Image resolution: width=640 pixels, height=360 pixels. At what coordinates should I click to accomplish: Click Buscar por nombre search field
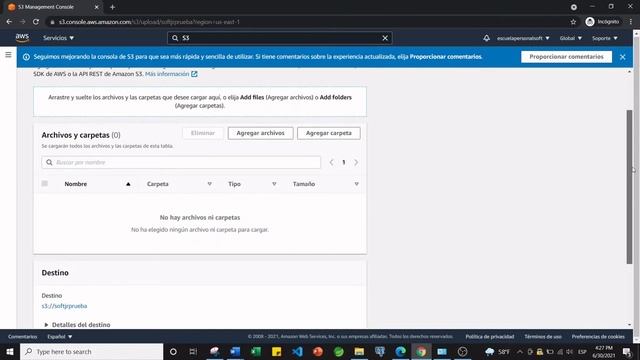pos(181,162)
